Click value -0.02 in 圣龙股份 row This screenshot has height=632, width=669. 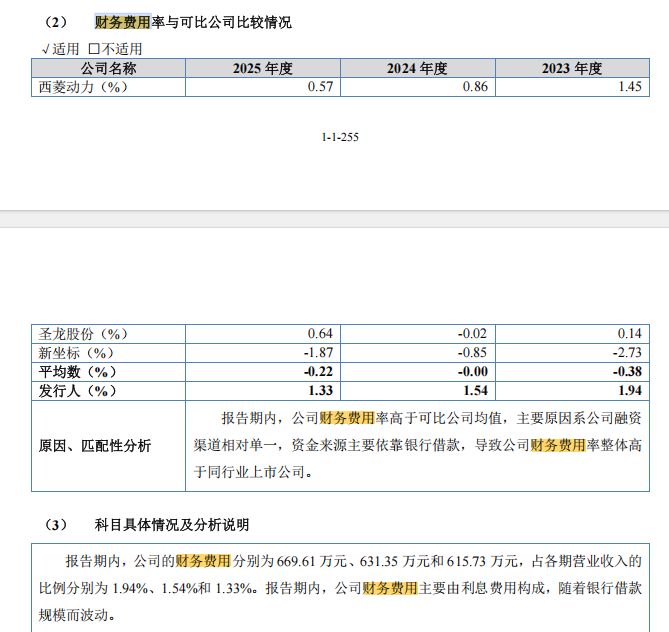472,333
